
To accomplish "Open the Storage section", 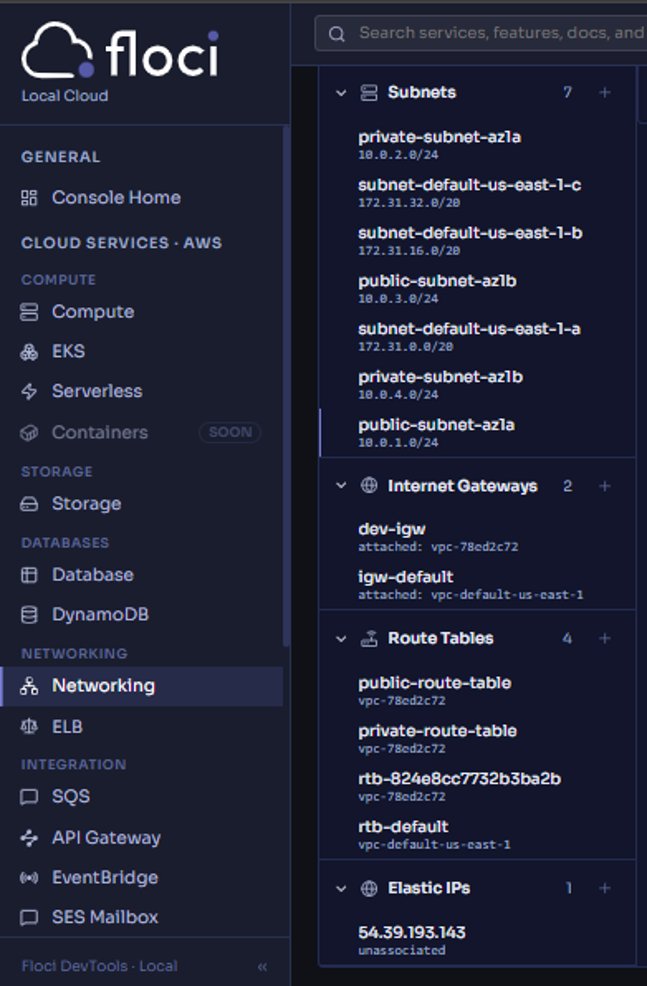I will pos(142,503).
